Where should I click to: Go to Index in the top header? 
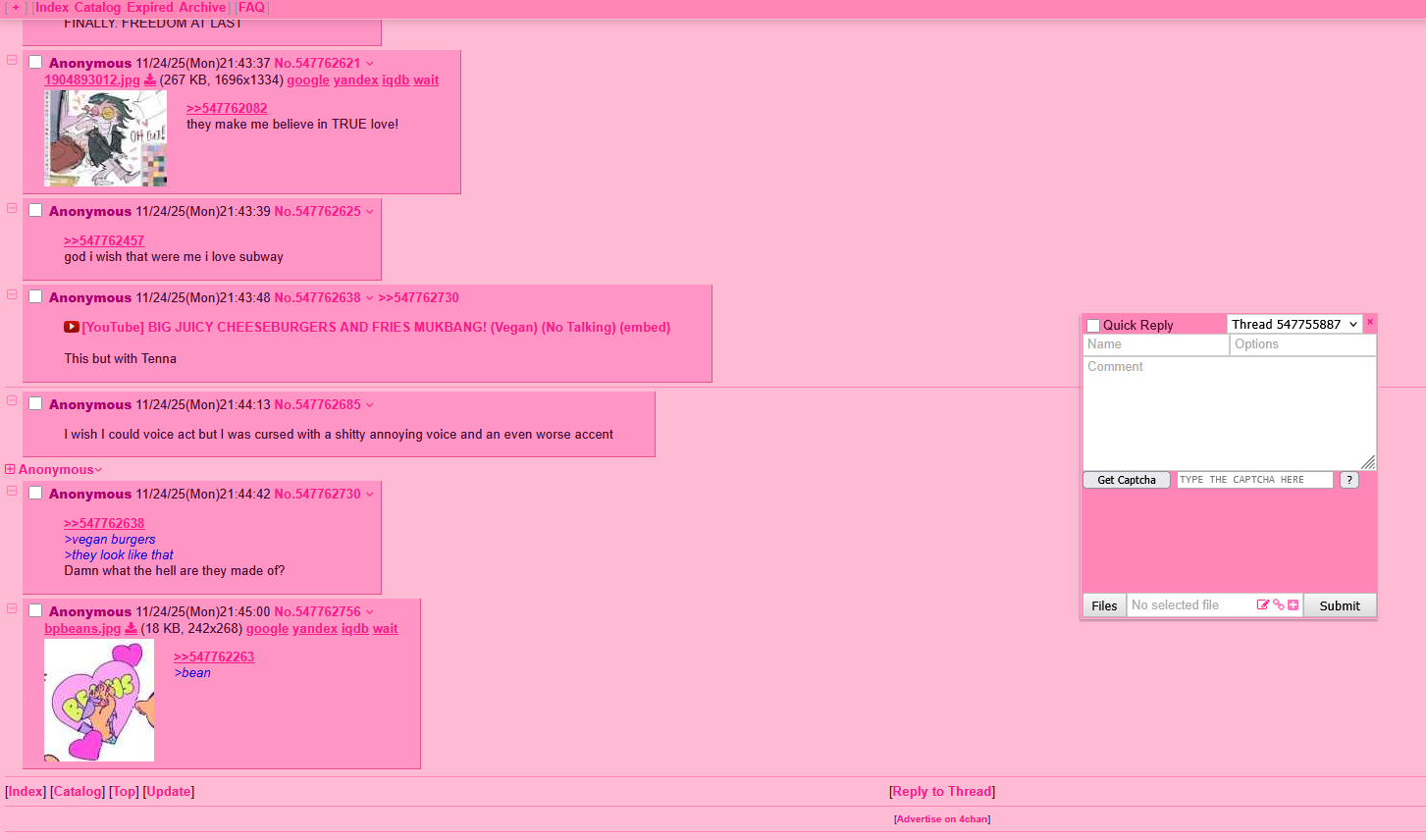(x=52, y=8)
